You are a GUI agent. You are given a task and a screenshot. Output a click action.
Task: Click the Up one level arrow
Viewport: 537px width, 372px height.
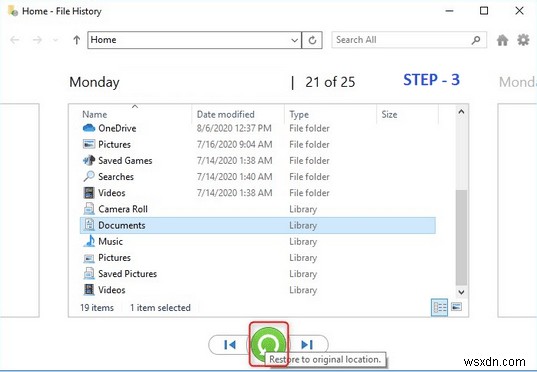point(76,40)
